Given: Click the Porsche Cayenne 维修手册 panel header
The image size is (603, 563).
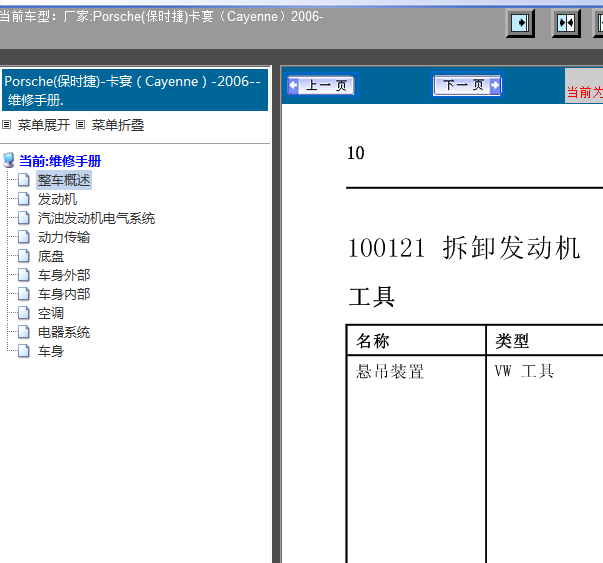Looking at the screenshot, I should click(135, 90).
